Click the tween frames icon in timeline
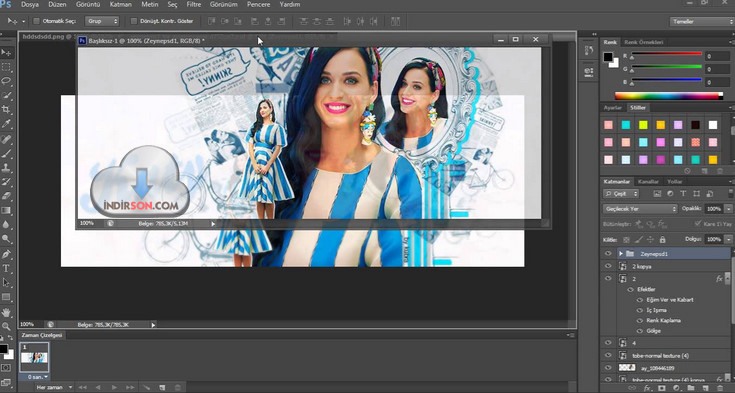735x393 pixels. (147, 387)
